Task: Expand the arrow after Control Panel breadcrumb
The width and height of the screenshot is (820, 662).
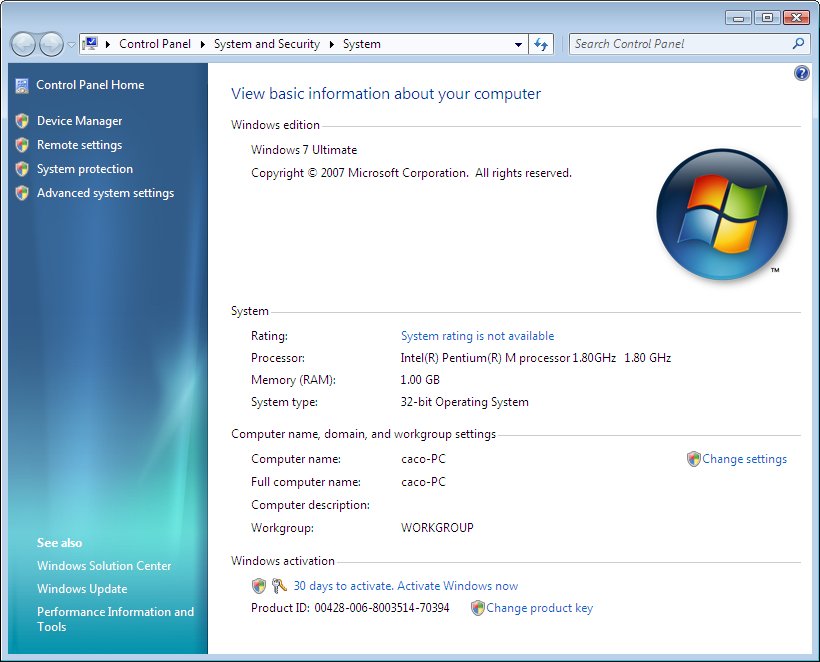Action: 202,44
